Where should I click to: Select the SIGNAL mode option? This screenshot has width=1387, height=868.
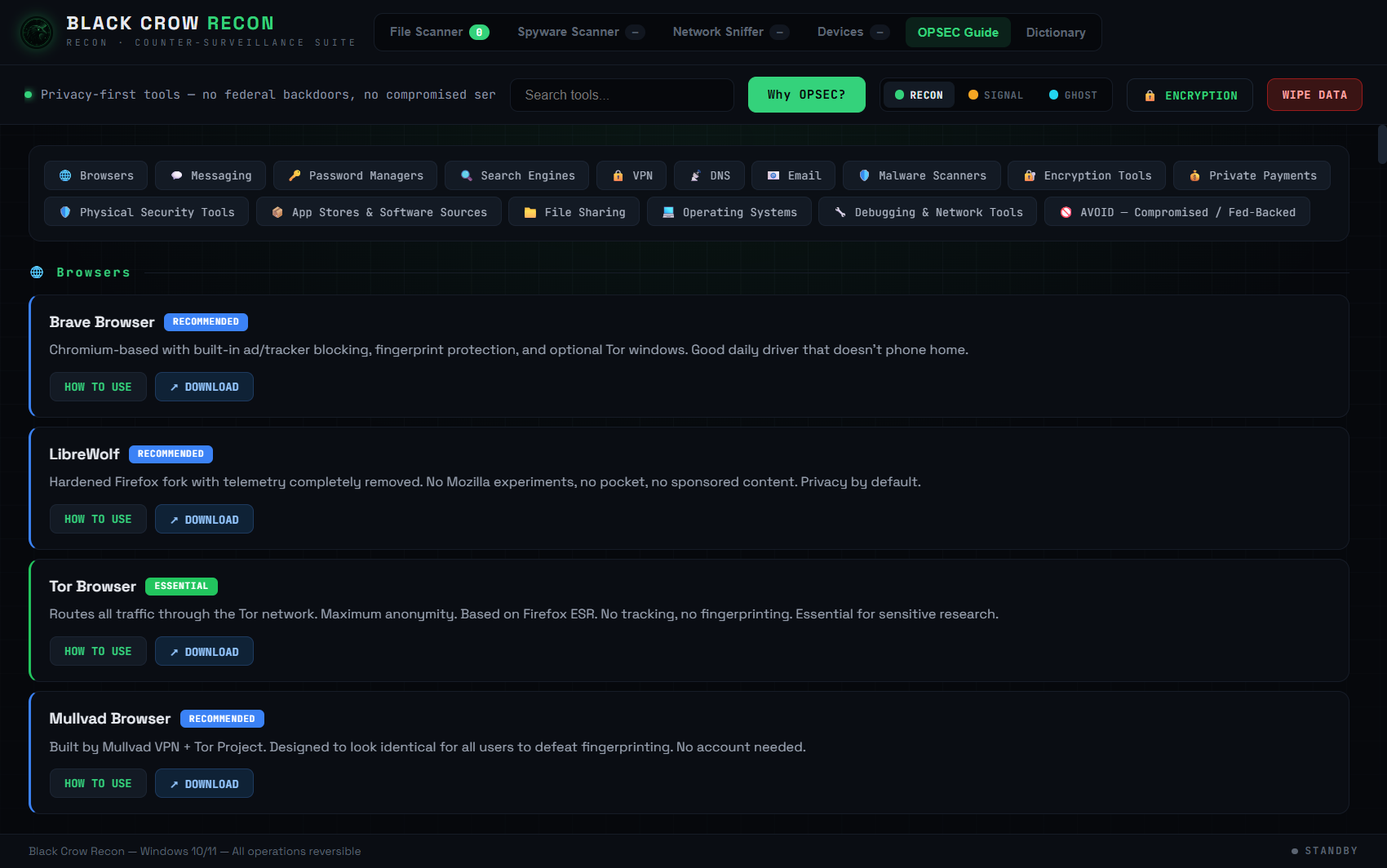pyautogui.click(x=995, y=95)
